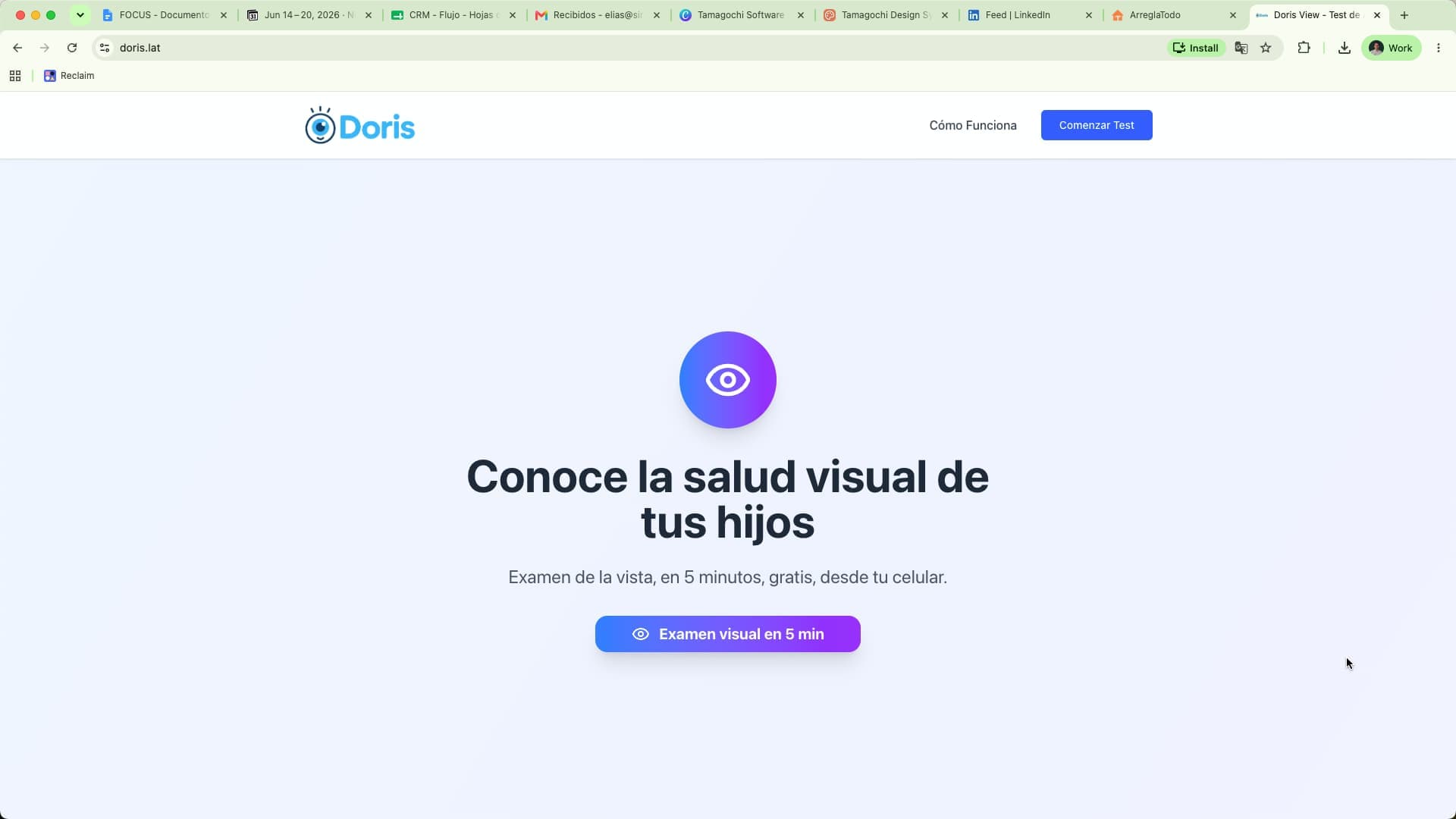Viewport: 1456px width, 819px height.
Task: Open the Chrome three-dot menu
Action: point(1439,48)
